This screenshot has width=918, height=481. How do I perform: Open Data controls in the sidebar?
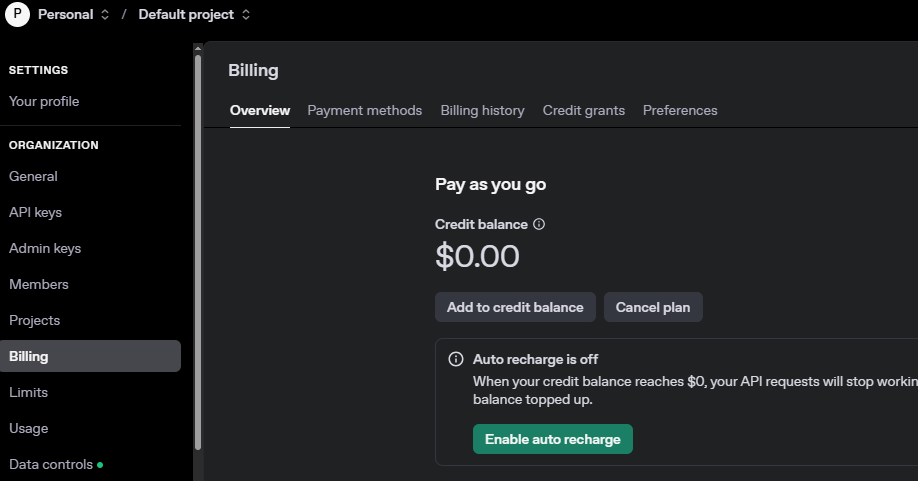(51, 464)
